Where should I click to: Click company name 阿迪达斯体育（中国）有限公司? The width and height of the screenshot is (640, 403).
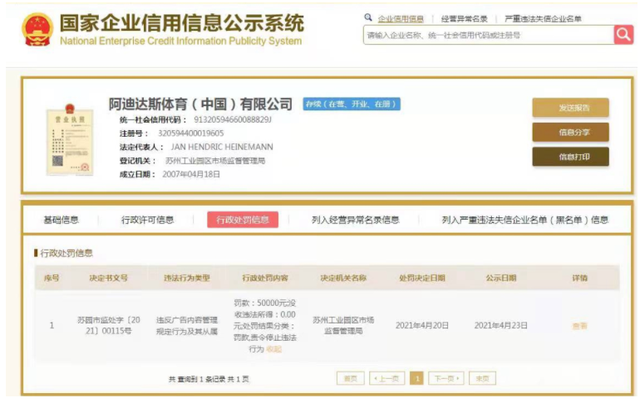click(200, 104)
